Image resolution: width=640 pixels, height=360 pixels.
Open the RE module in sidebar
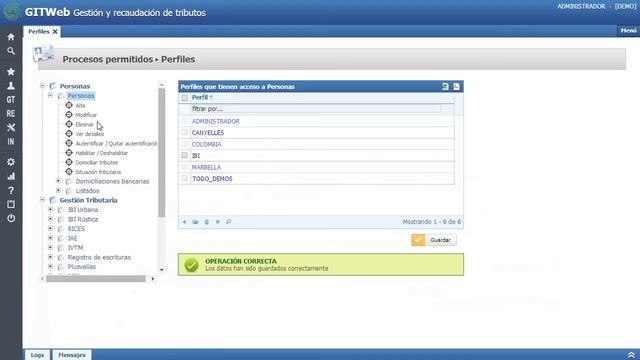(11, 113)
